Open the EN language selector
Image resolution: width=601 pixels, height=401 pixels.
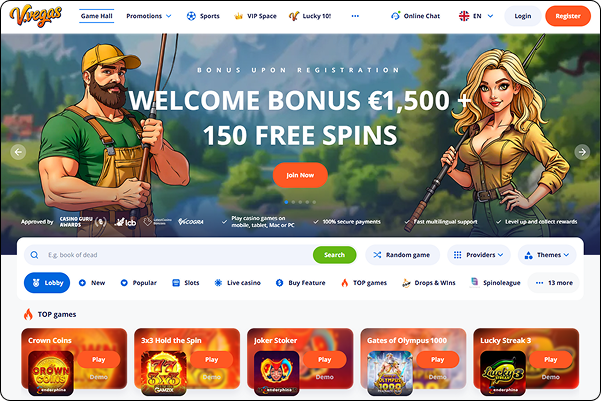pyautogui.click(x=476, y=16)
